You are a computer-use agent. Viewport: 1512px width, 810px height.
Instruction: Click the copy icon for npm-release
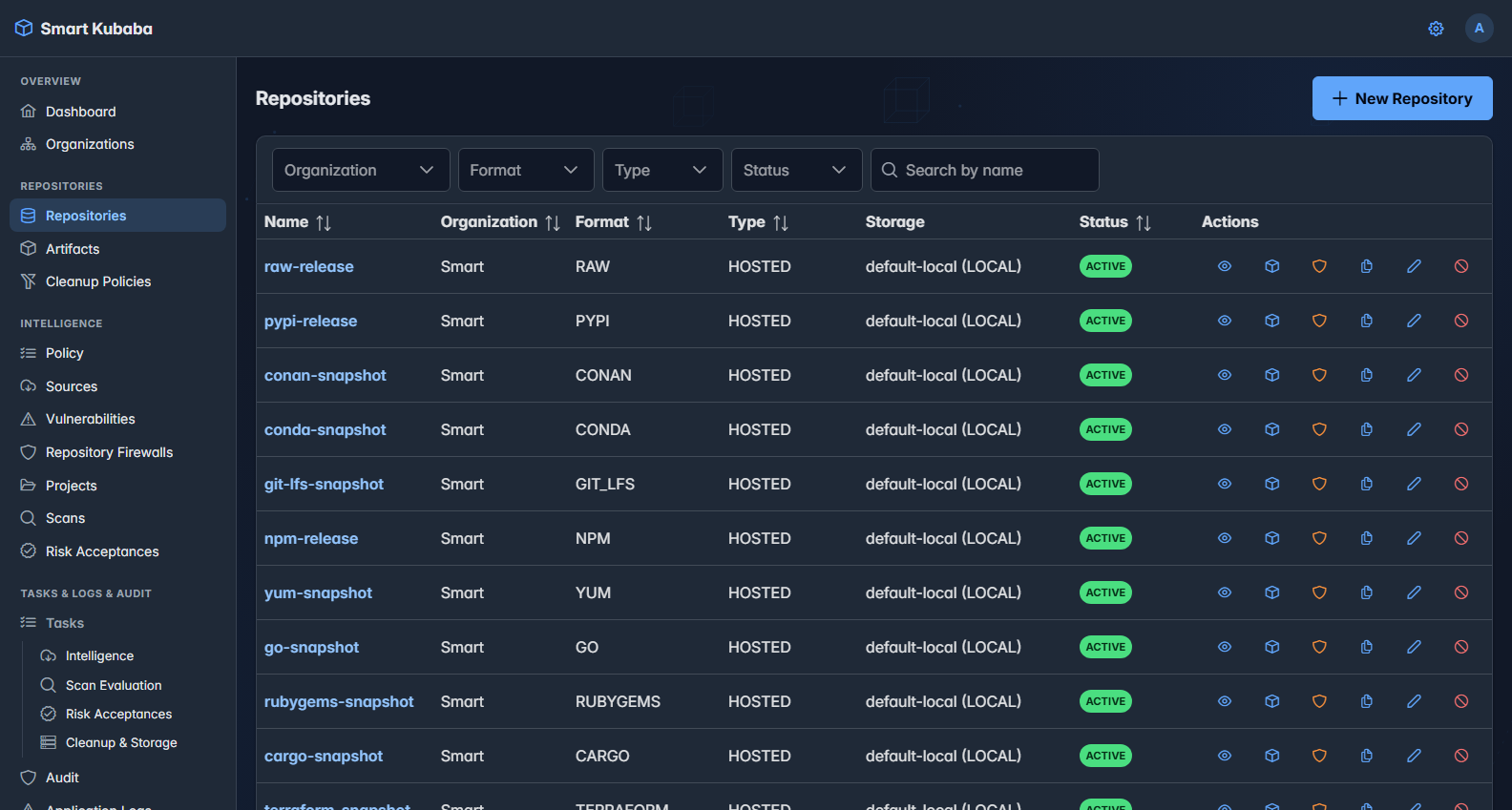1367,538
